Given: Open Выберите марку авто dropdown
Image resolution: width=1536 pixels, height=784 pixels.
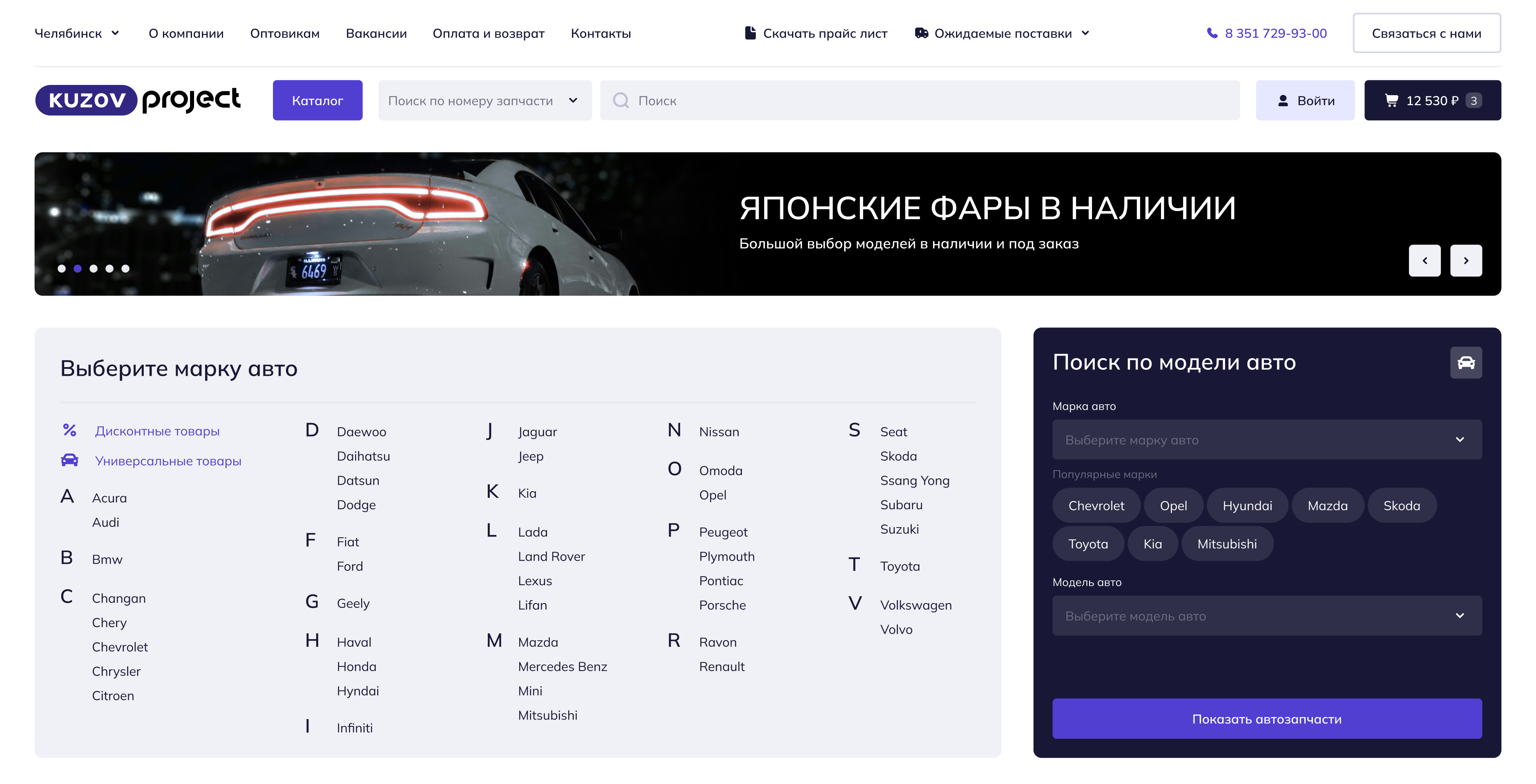Looking at the screenshot, I should click(1266, 439).
